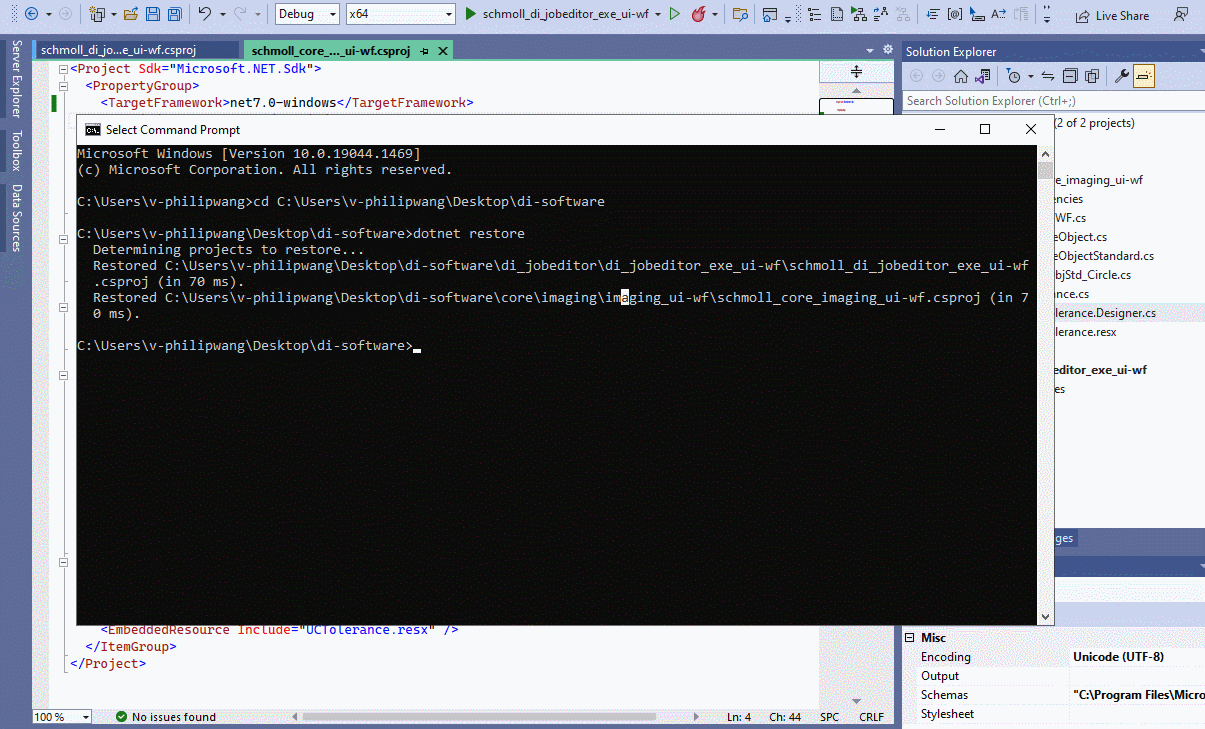Viewport: 1205px width, 729px height.
Task: Click the Schemas property row
Action: tap(1054, 695)
